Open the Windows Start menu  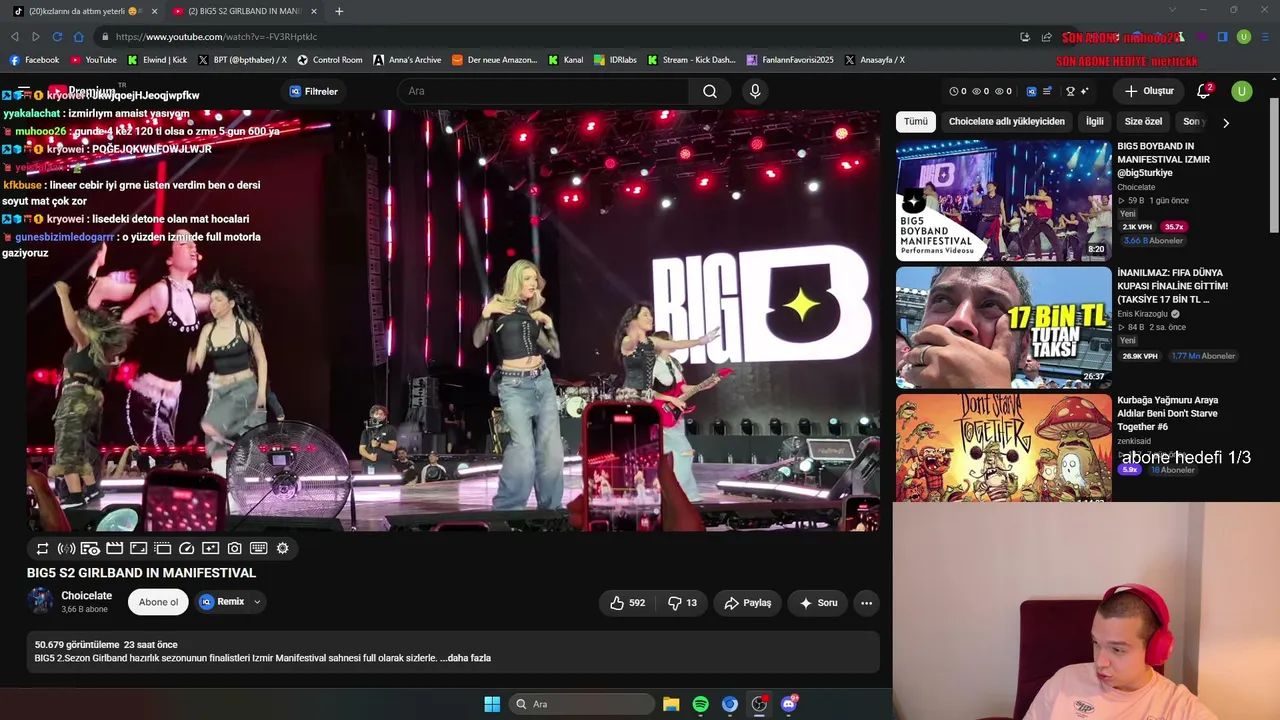click(492, 704)
